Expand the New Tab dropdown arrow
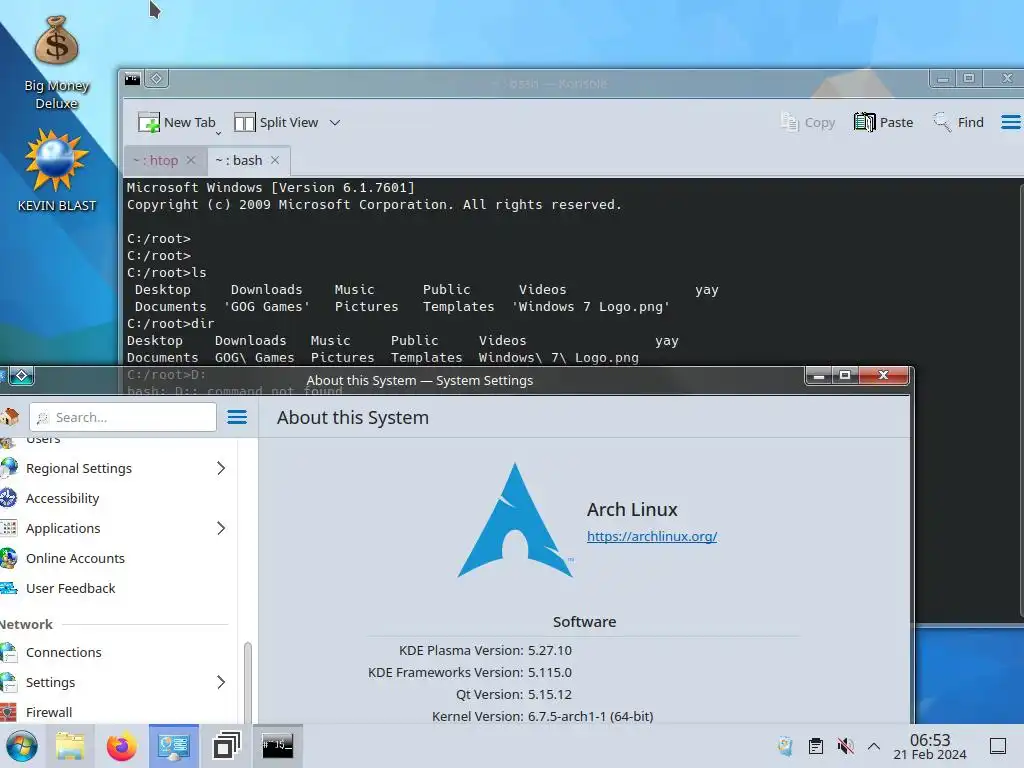The height and width of the screenshot is (768, 1024). click(219, 132)
